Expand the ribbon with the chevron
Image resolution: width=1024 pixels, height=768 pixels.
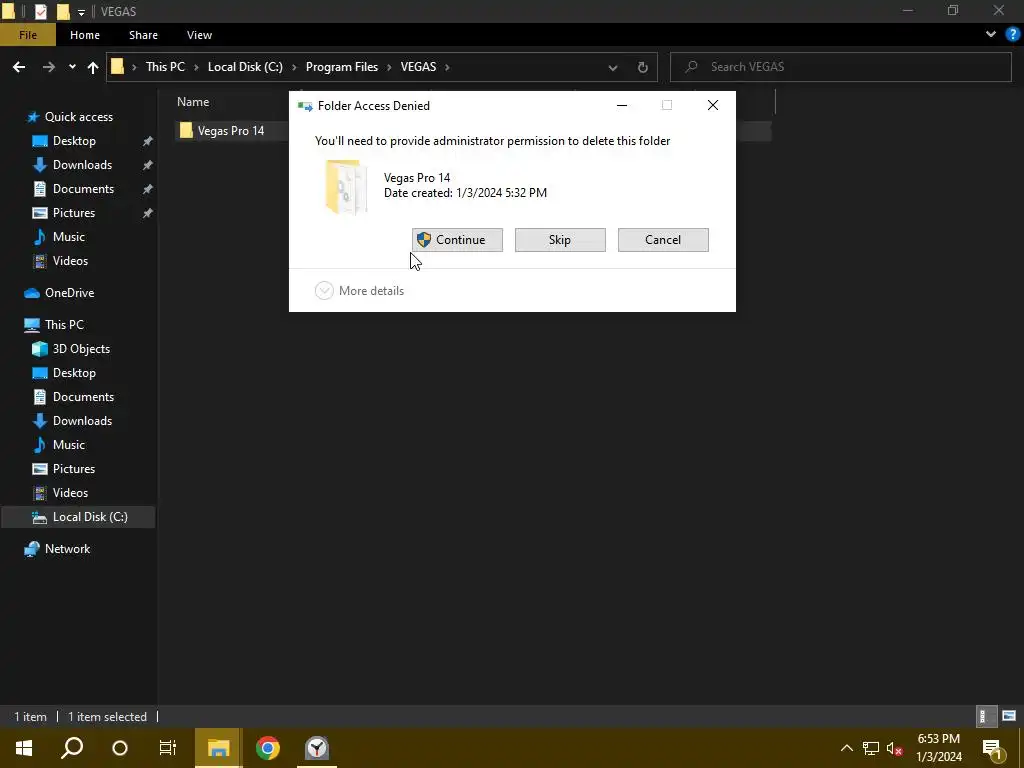[x=991, y=35]
